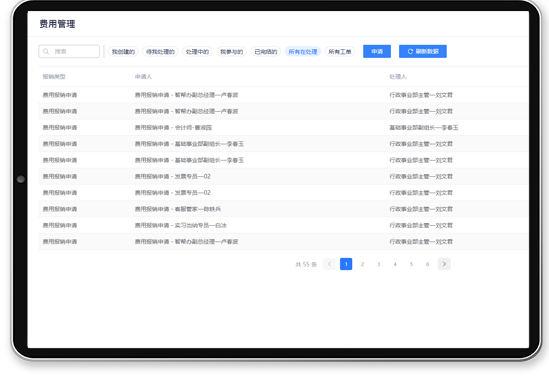Screen dimensions: 549x379
Task: Open the row with 客服管家 applicant
Action: tap(283, 209)
